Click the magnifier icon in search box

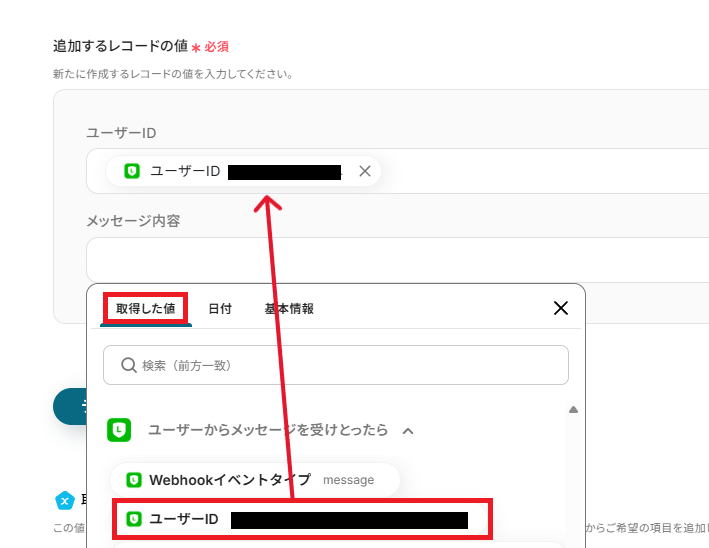click(x=129, y=365)
